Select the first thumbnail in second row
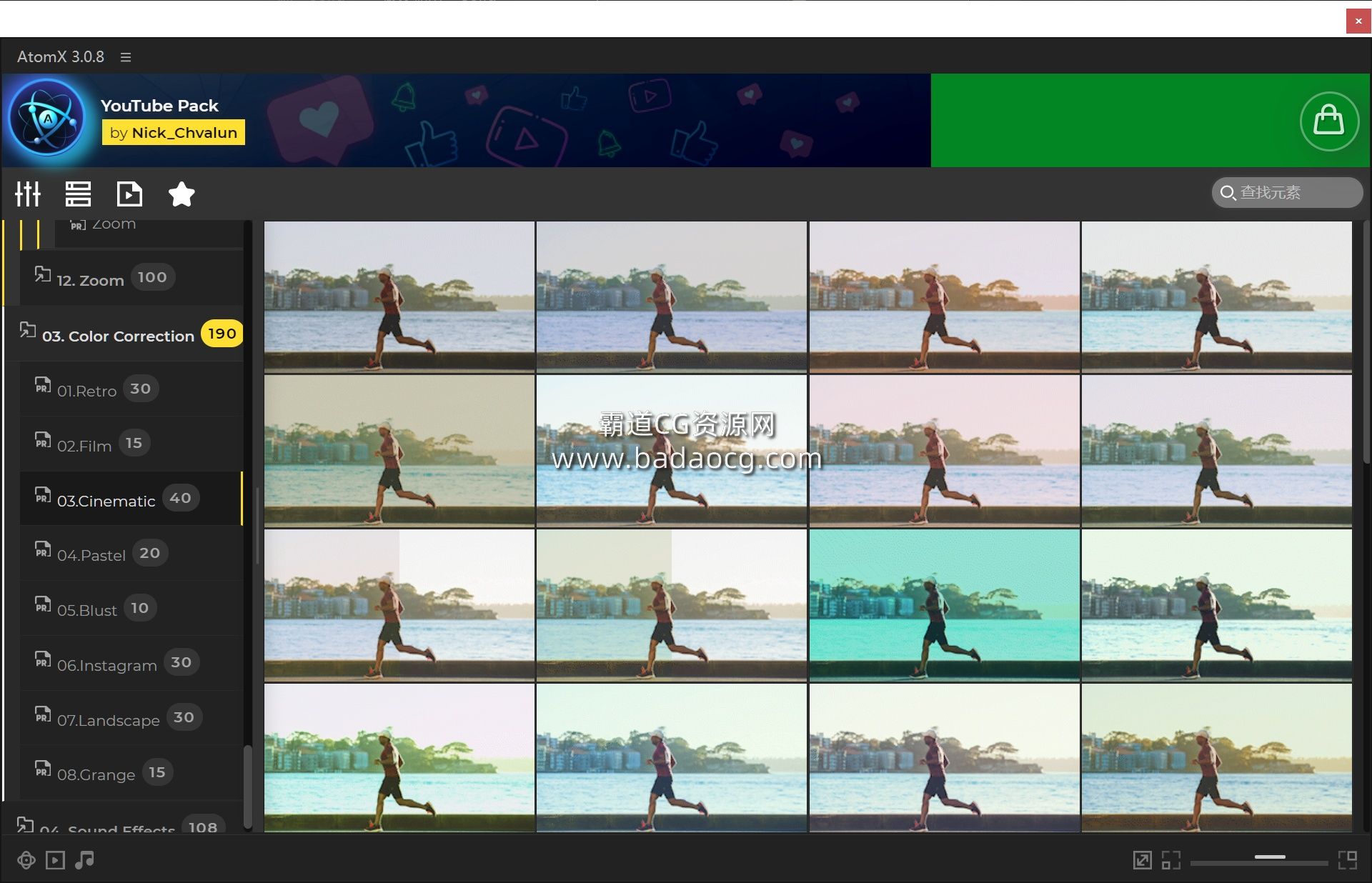Image resolution: width=1372 pixels, height=883 pixels. [399, 451]
